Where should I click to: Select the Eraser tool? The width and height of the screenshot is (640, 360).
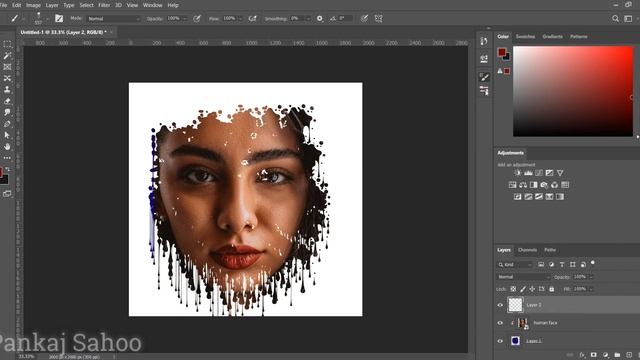[x=7, y=101]
